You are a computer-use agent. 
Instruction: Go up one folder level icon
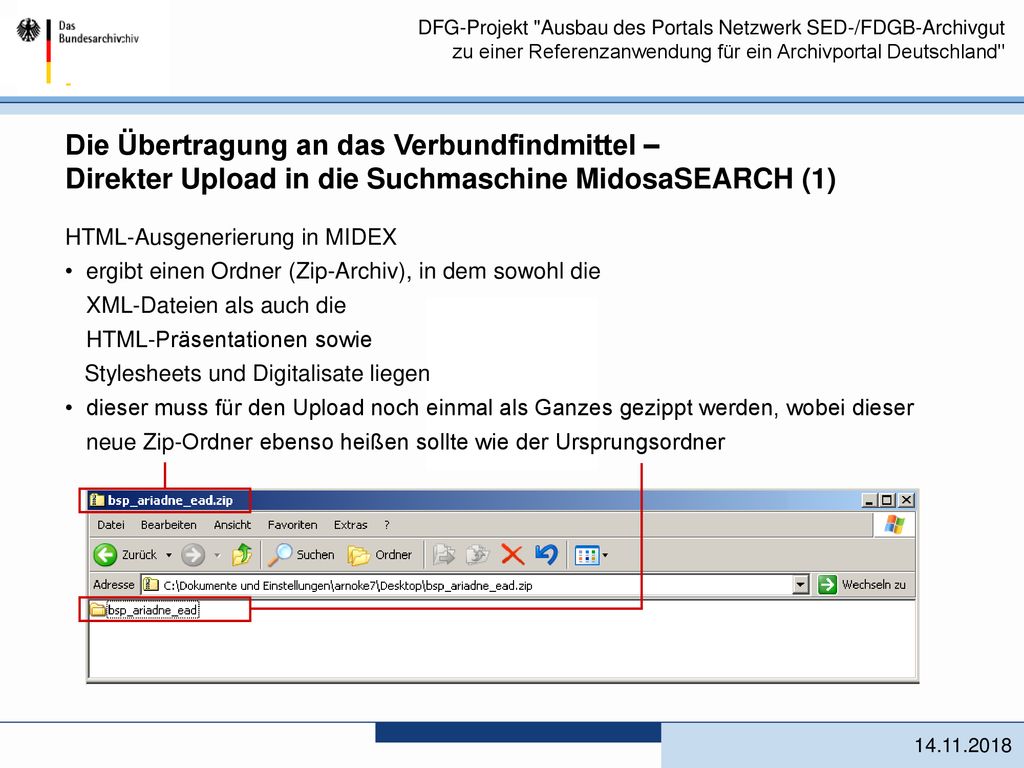pos(242,554)
